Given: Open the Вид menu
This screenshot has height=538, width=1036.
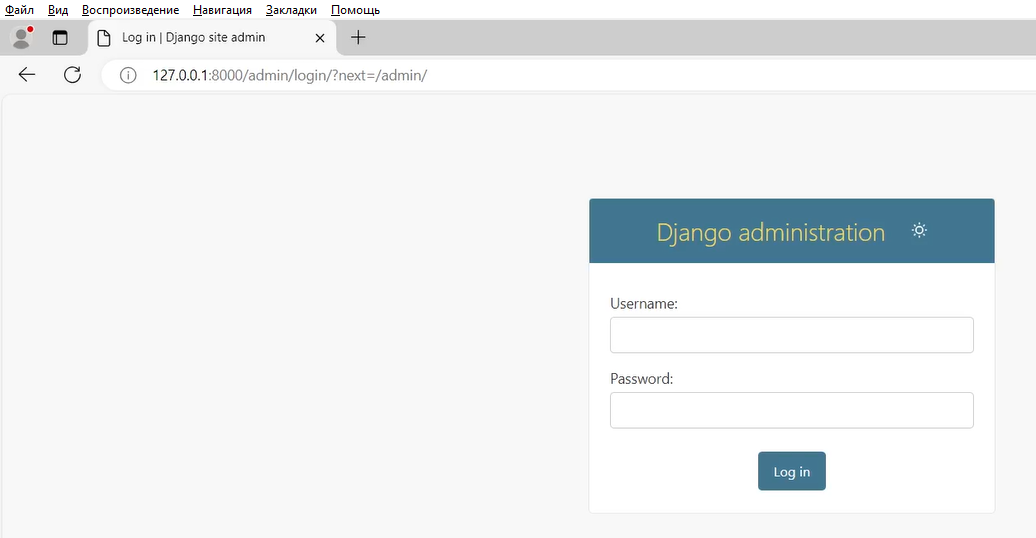Looking at the screenshot, I should (x=58, y=10).
